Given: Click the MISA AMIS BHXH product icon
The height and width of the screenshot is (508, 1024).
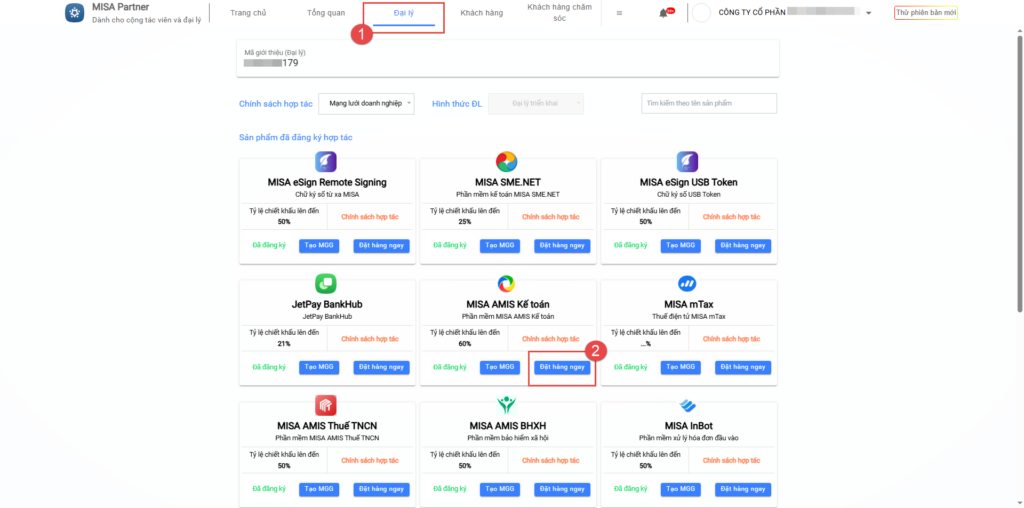Looking at the screenshot, I should 507,405.
